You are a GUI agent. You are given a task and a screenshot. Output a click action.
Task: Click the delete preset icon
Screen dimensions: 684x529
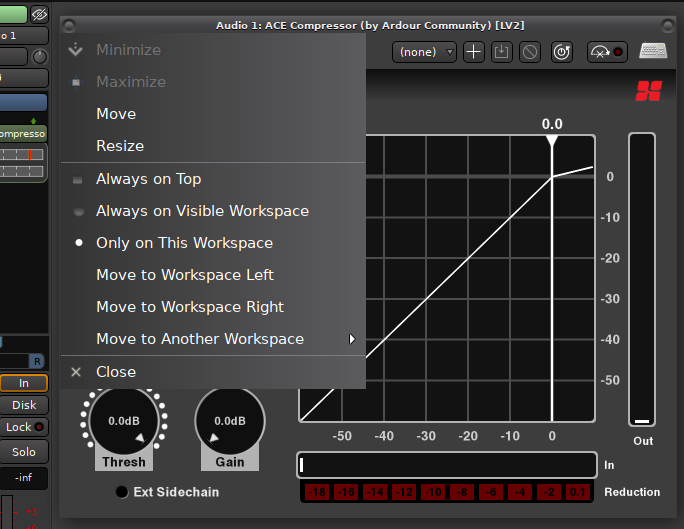point(530,52)
